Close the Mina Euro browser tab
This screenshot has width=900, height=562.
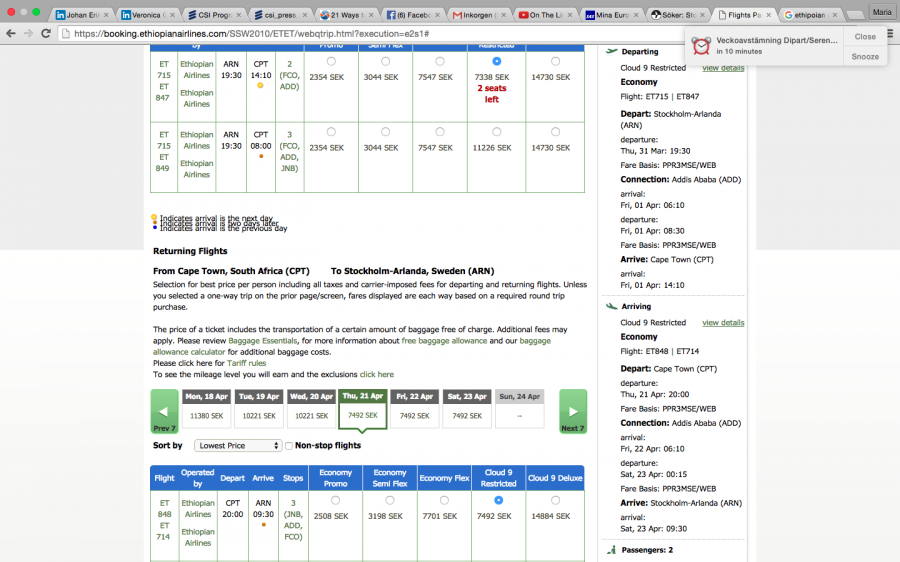[x=636, y=15]
